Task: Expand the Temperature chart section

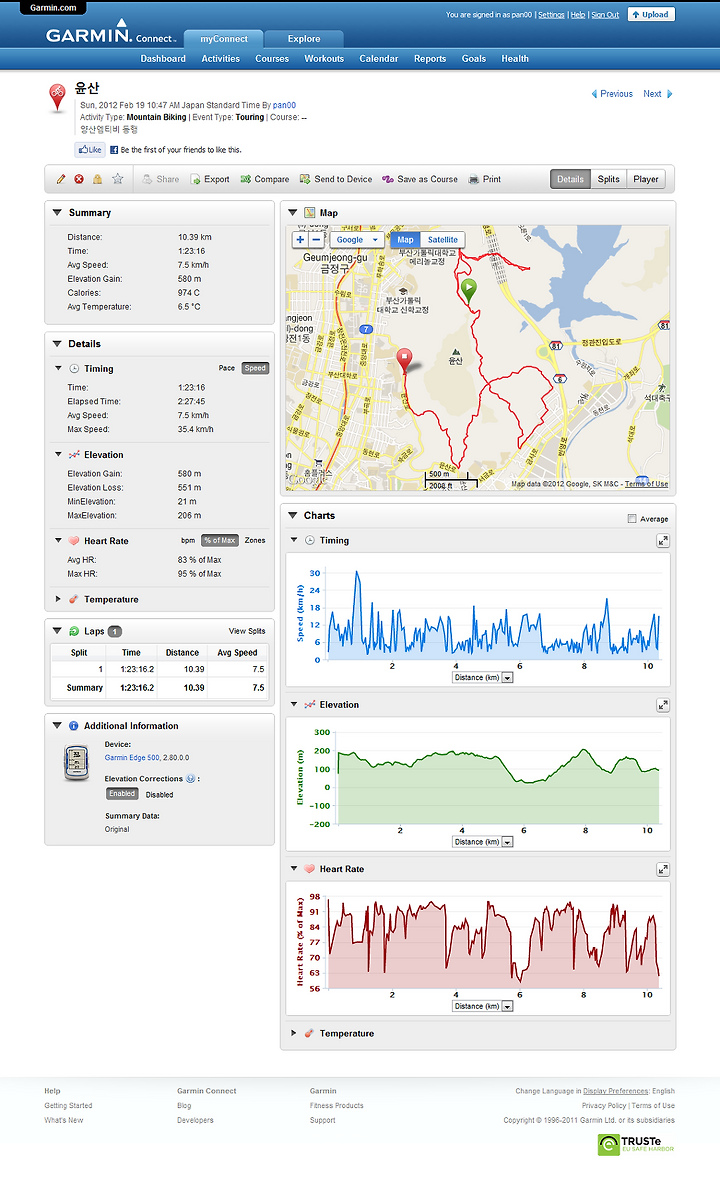Action: pos(294,1033)
